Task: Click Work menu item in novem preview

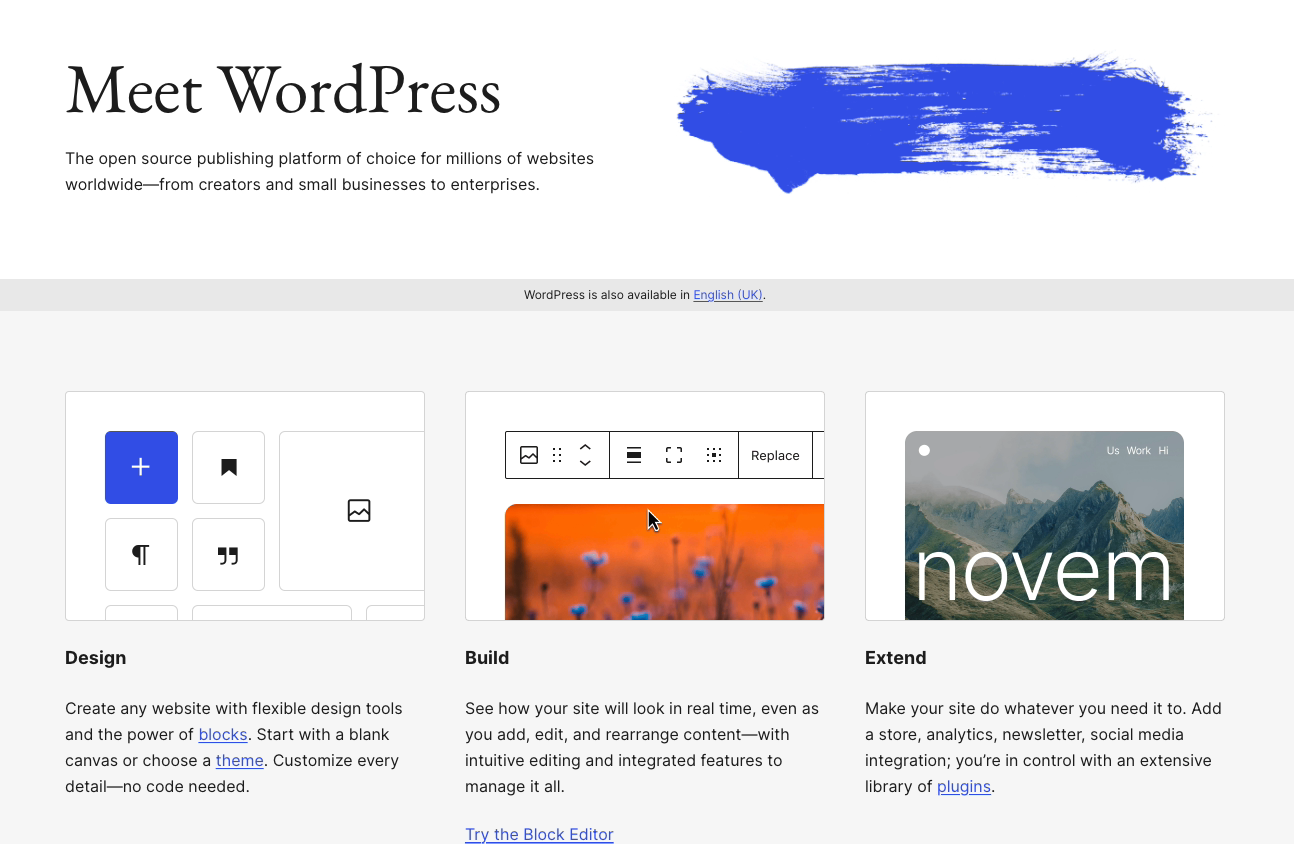Action: pyautogui.click(x=1139, y=450)
